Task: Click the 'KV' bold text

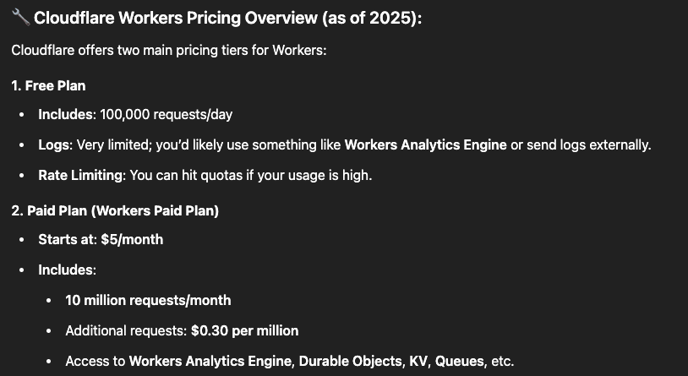Action: (418, 361)
